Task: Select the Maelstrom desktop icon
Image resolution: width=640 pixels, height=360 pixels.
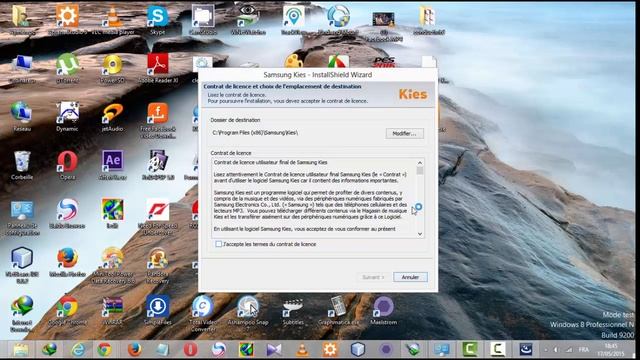Action: (383, 311)
